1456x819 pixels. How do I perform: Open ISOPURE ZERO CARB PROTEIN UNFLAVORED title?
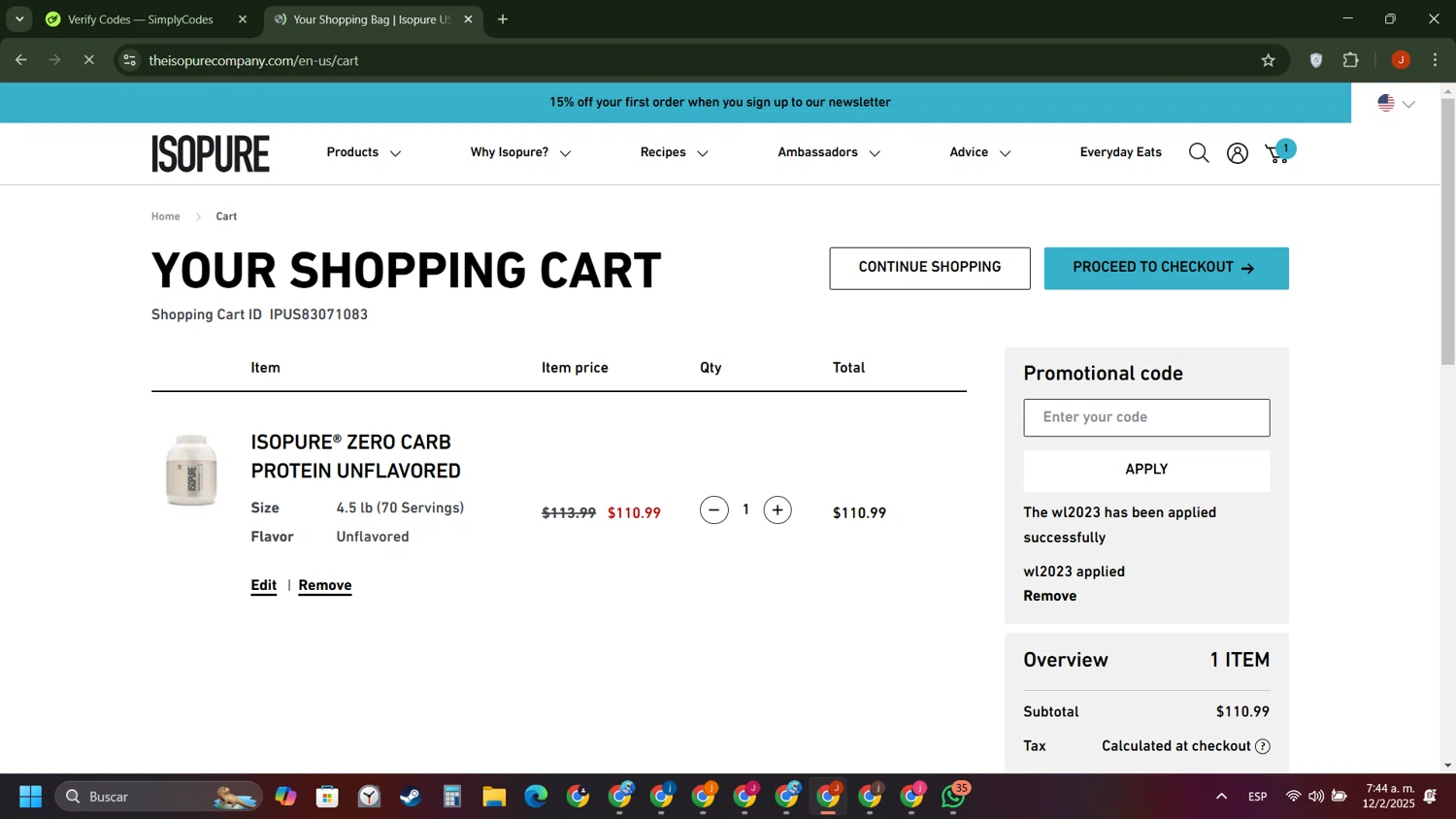(x=356, y=456)
